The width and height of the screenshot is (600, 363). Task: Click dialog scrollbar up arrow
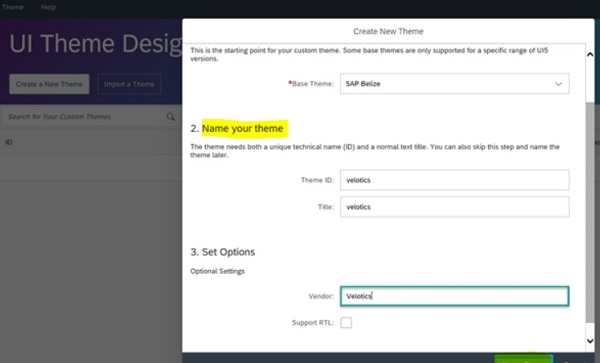[x=590, y=54]
